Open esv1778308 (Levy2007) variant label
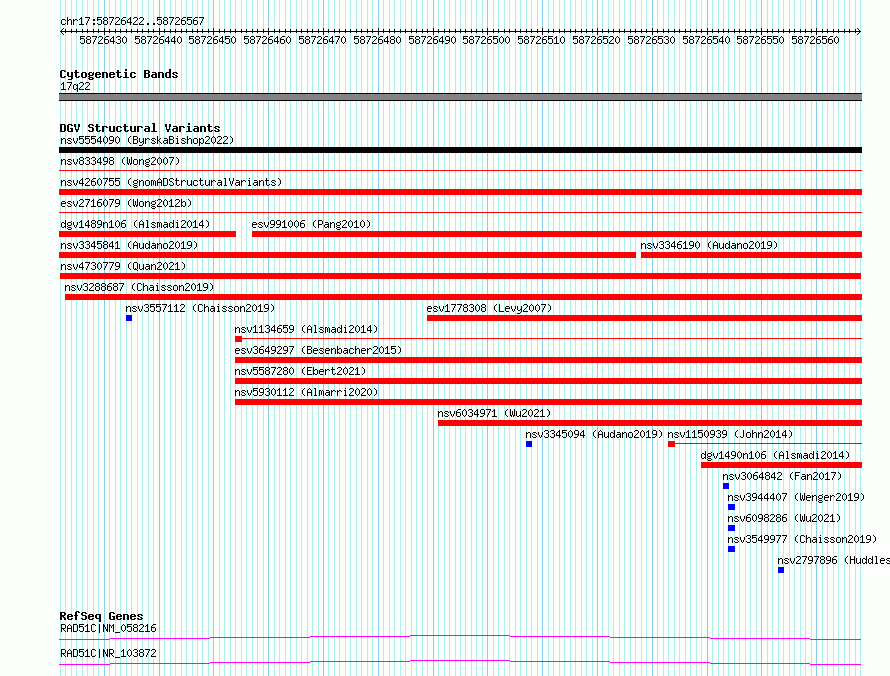This screenshot has height=676, width=890. tap(489, 308)
